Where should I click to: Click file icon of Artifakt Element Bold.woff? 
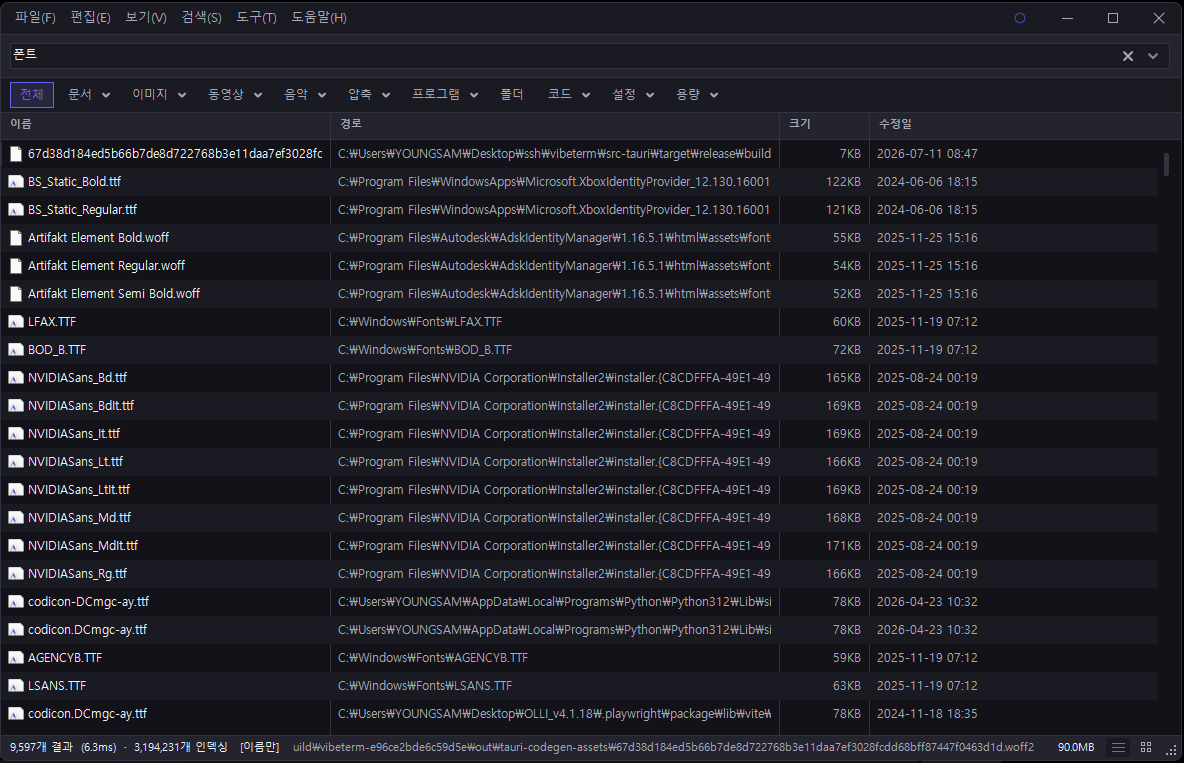(15, 238)
